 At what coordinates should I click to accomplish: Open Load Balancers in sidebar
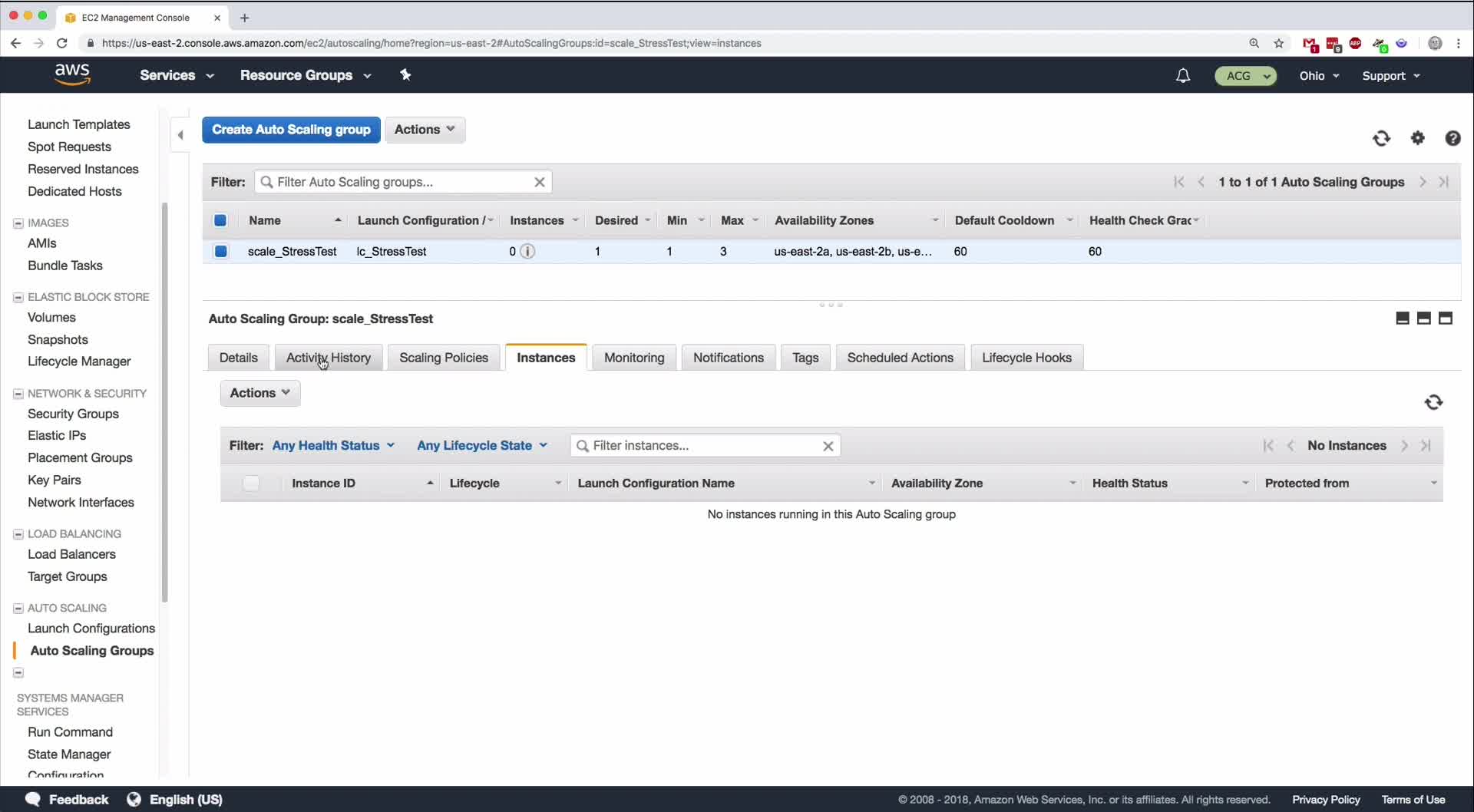pyautogui.click(x=71, y=554)
